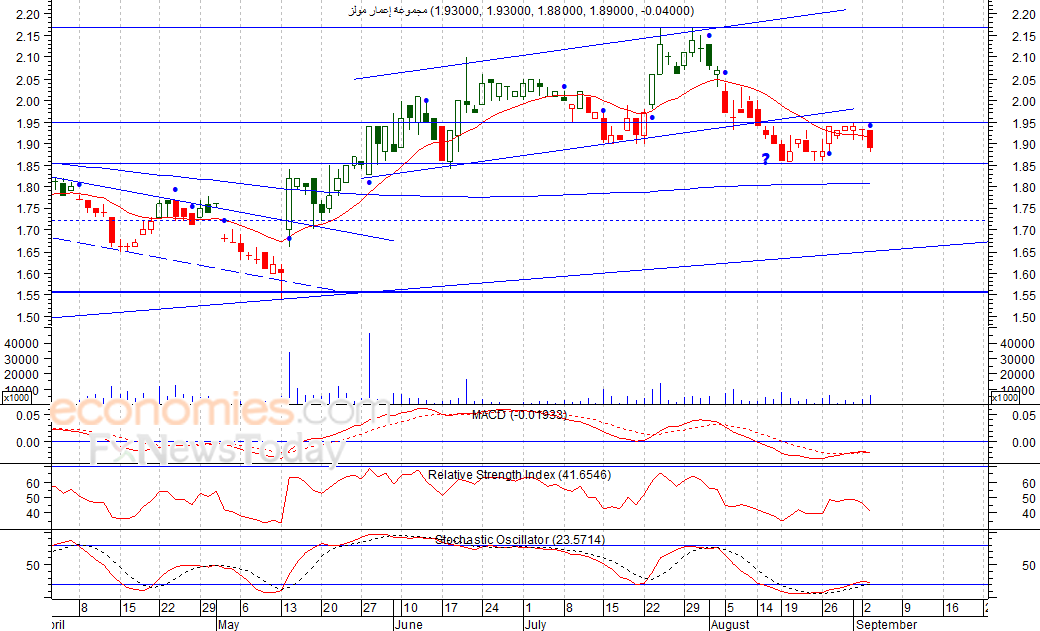Image resolution: width=1040 pixels, height=631 pixels.
Task: Select the 'Relative Strength Index (41.6546)' label
Action: pos(519,475)
